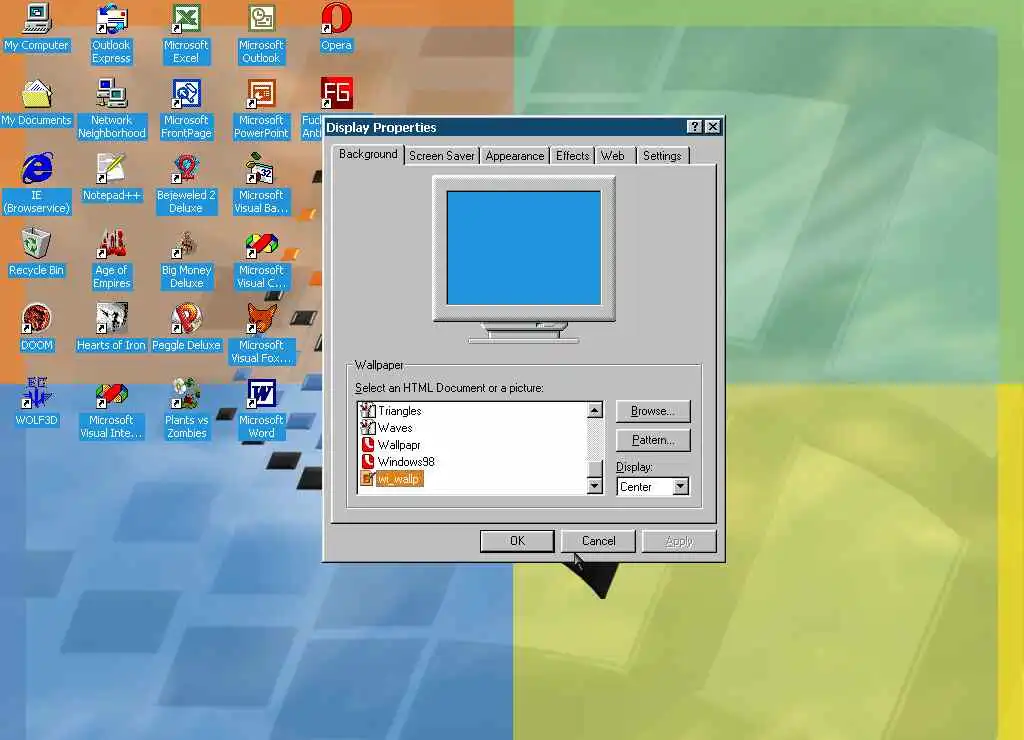
Task: Launch Big Money Deluxe shortcut
Action: [186, 259]
